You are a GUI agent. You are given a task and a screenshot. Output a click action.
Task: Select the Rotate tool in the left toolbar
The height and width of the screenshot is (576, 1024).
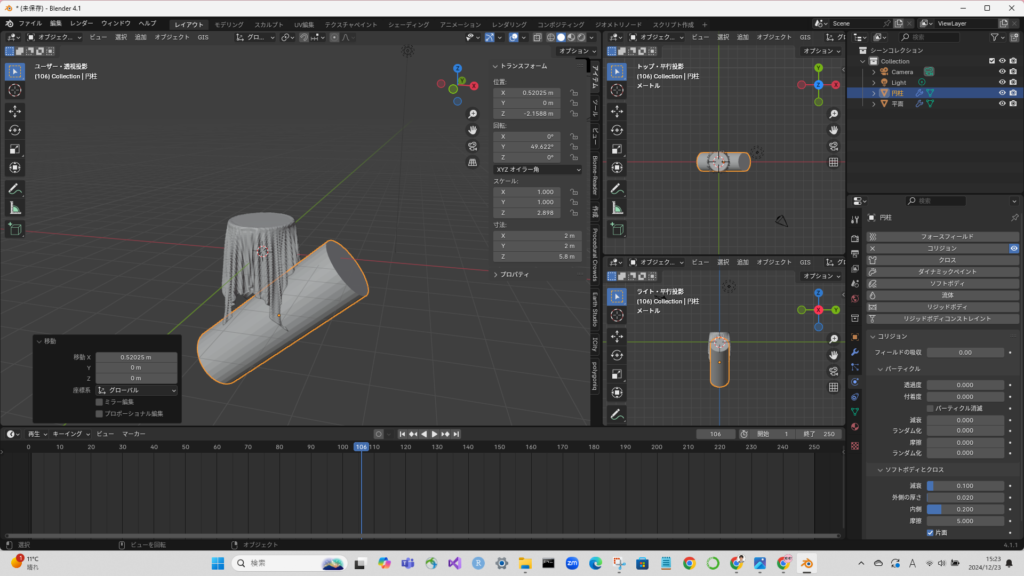(15, 129)
